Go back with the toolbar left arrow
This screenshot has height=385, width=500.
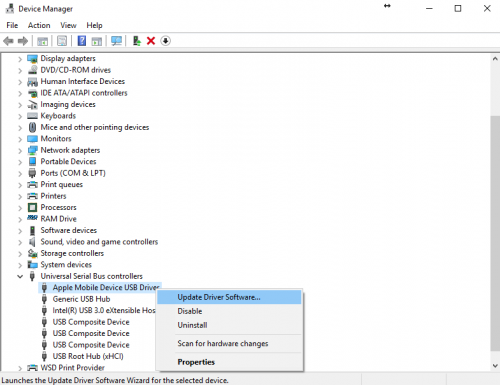(8, 41)
